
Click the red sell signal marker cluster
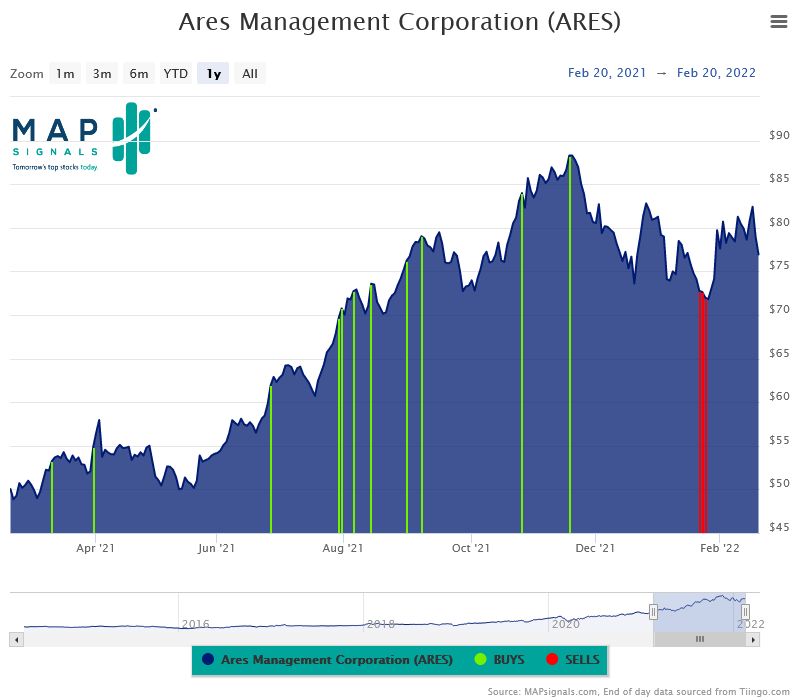point(703,412)
